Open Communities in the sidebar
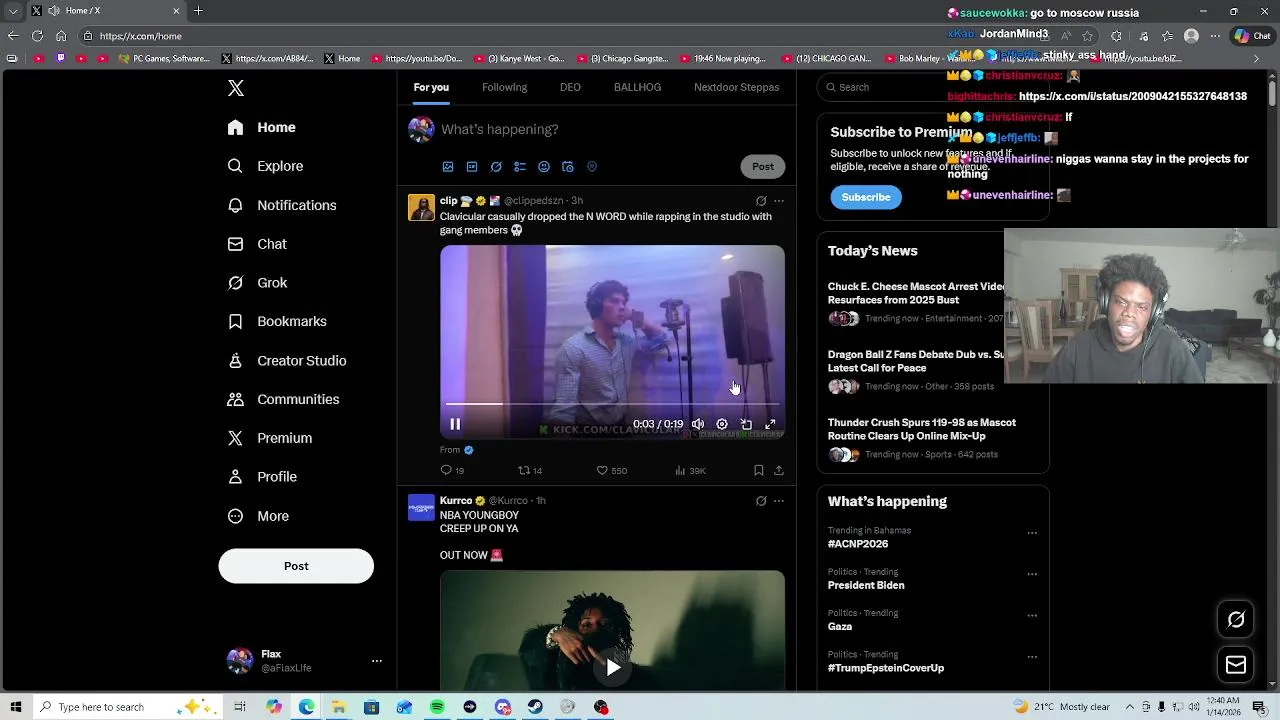The height and width of the screenshot is (720, 1280). [x=283, y=399]
